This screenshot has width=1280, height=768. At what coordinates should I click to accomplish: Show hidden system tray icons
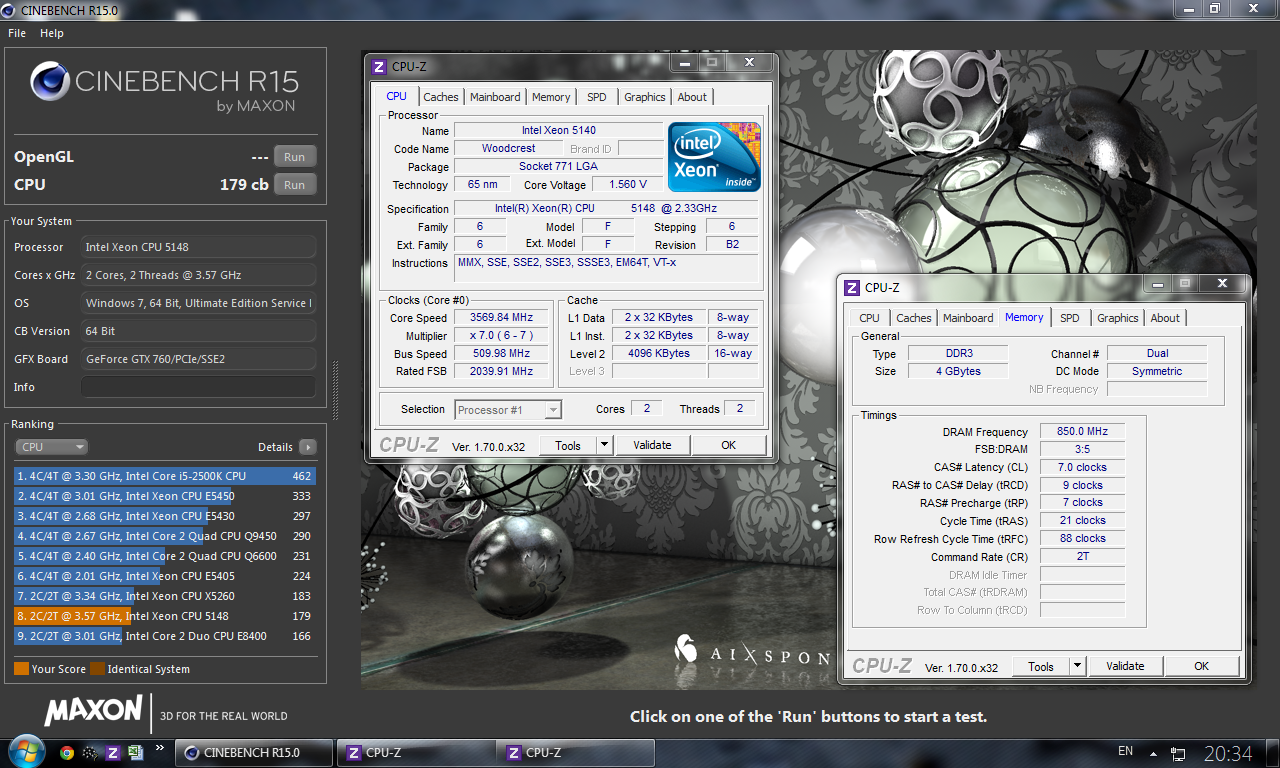tap(1154, 753)
